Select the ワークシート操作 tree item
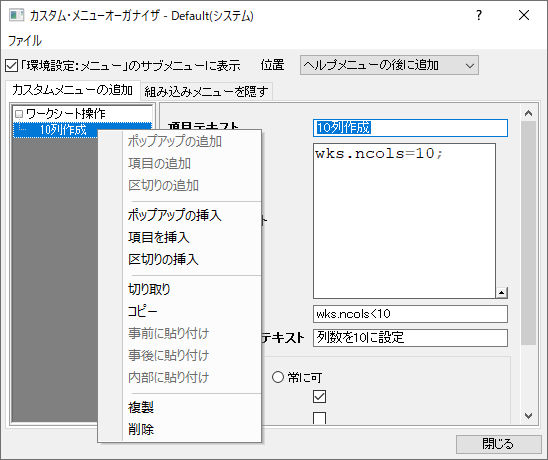The image size is (548, 460). [x=65, y=114]
